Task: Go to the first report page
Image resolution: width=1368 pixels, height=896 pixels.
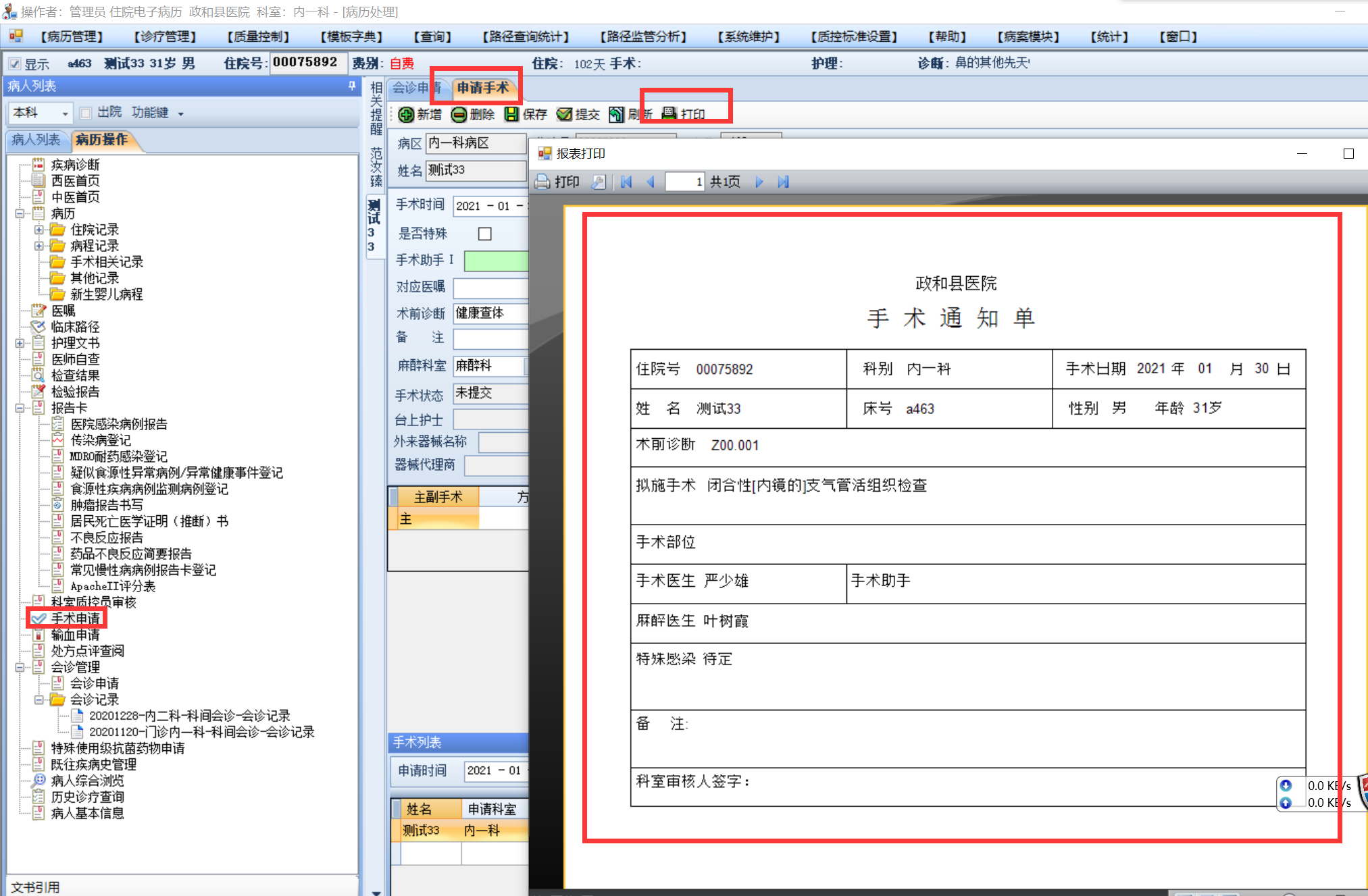Action: (x=626, y=182)
